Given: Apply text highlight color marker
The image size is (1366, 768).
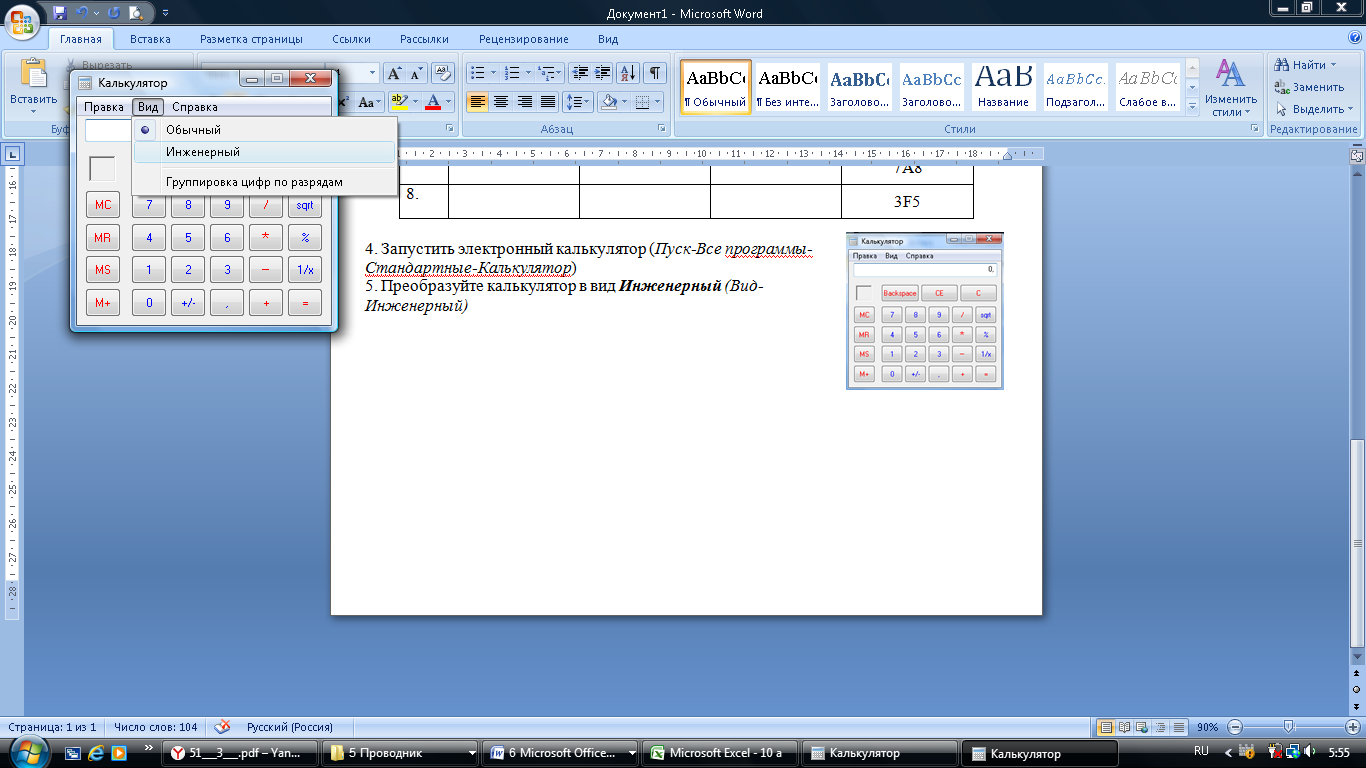Looking at the screenshot, I should point(399,102).
